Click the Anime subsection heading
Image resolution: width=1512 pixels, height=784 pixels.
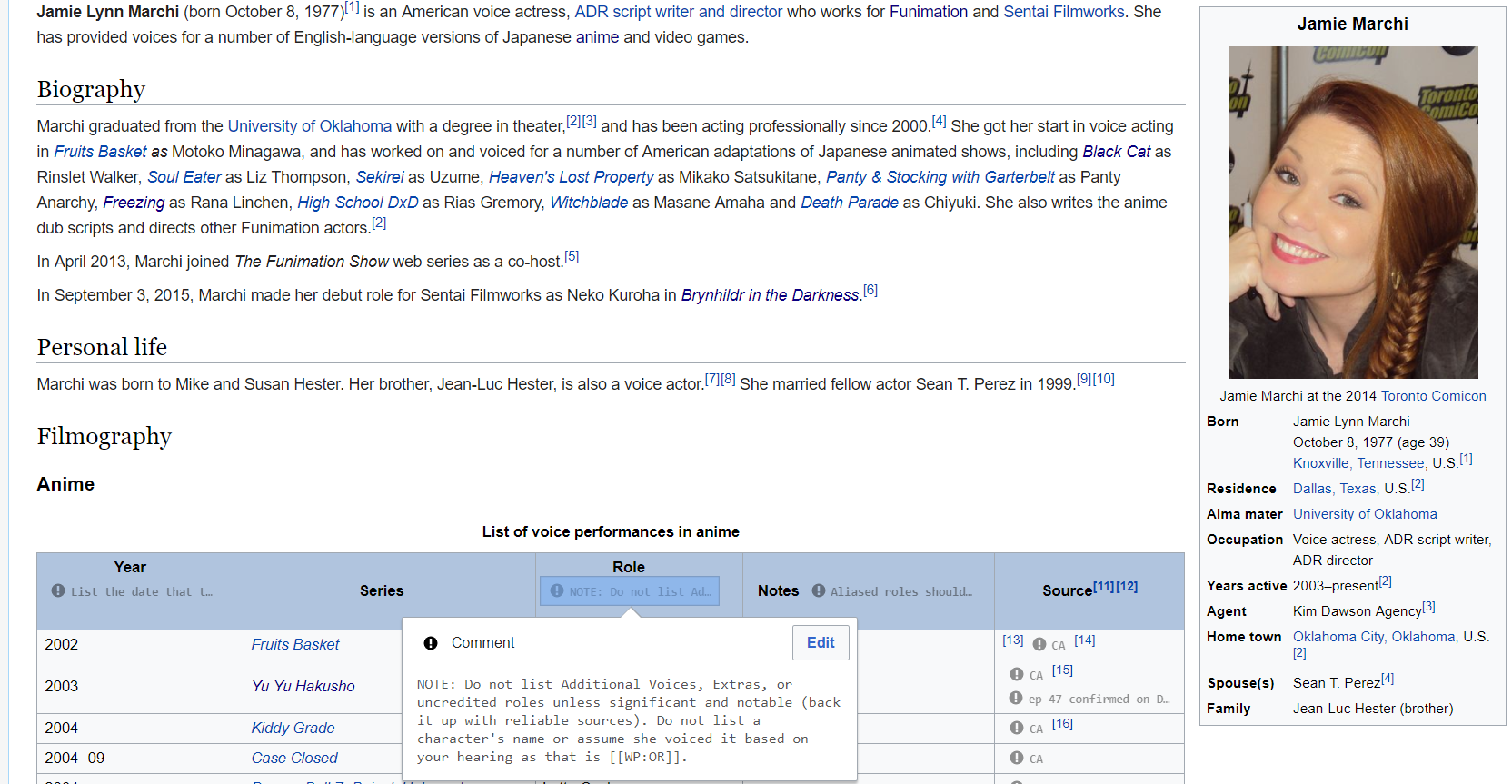coord(65,484)
